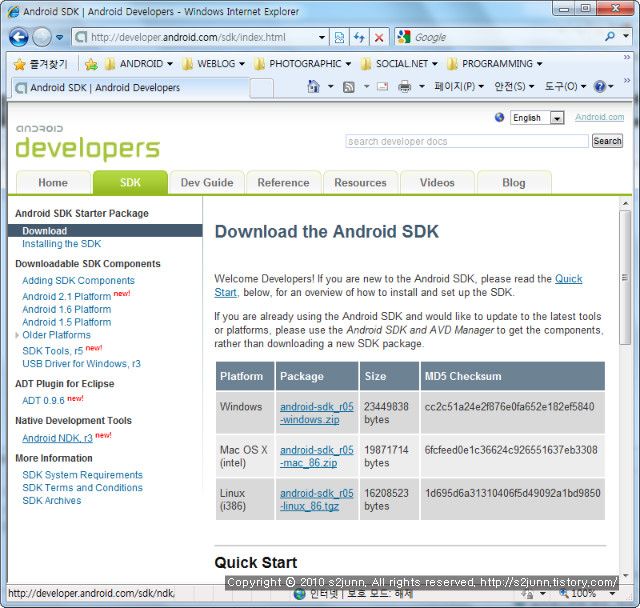Click the Search button
The width and height of the screenshot is (640, 608).
click(607, 141)
